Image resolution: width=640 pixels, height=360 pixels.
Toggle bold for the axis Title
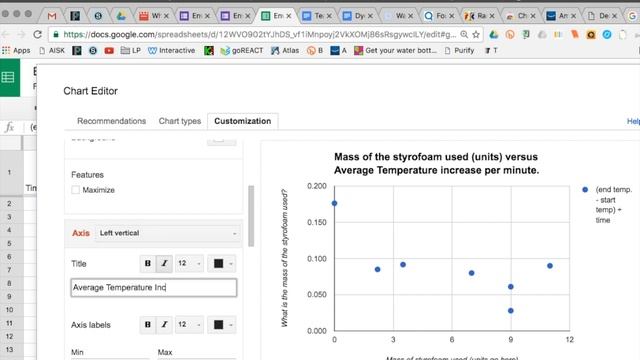[x=148, y=263]
